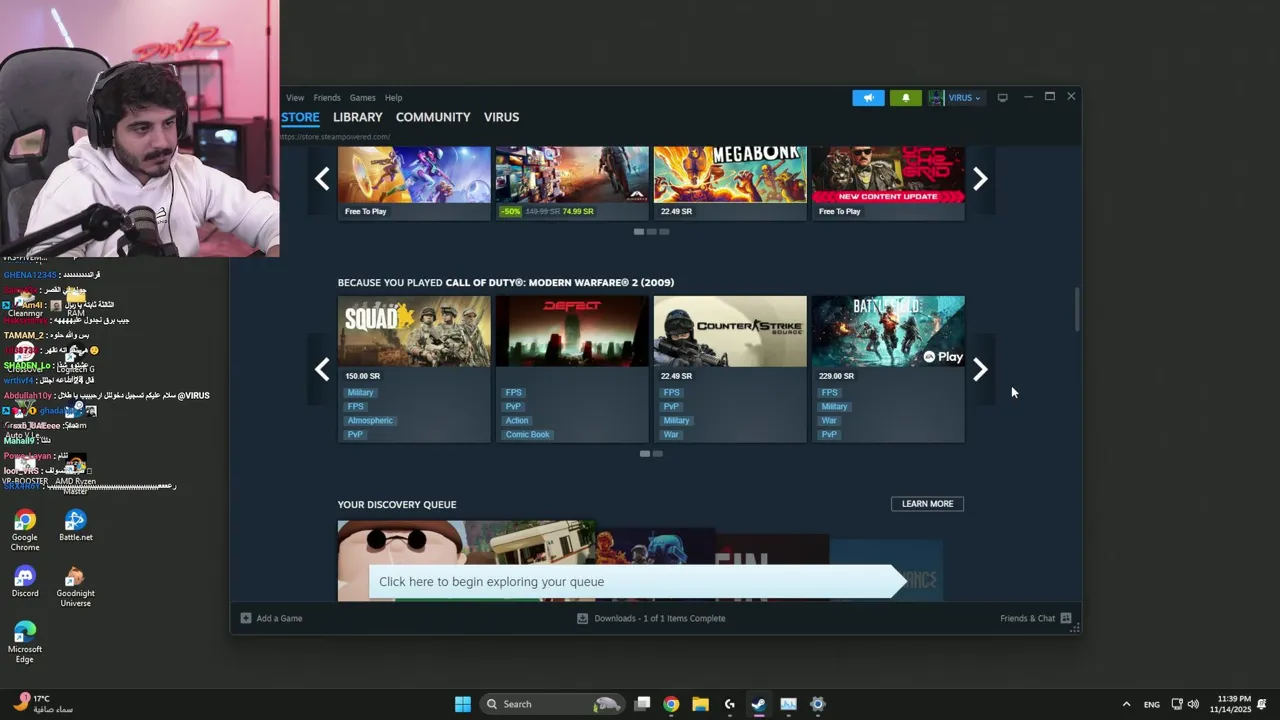The image size is (1280, 720).
Task: Switch to the LIBRARY tab
Action: (x=358, y=117)
